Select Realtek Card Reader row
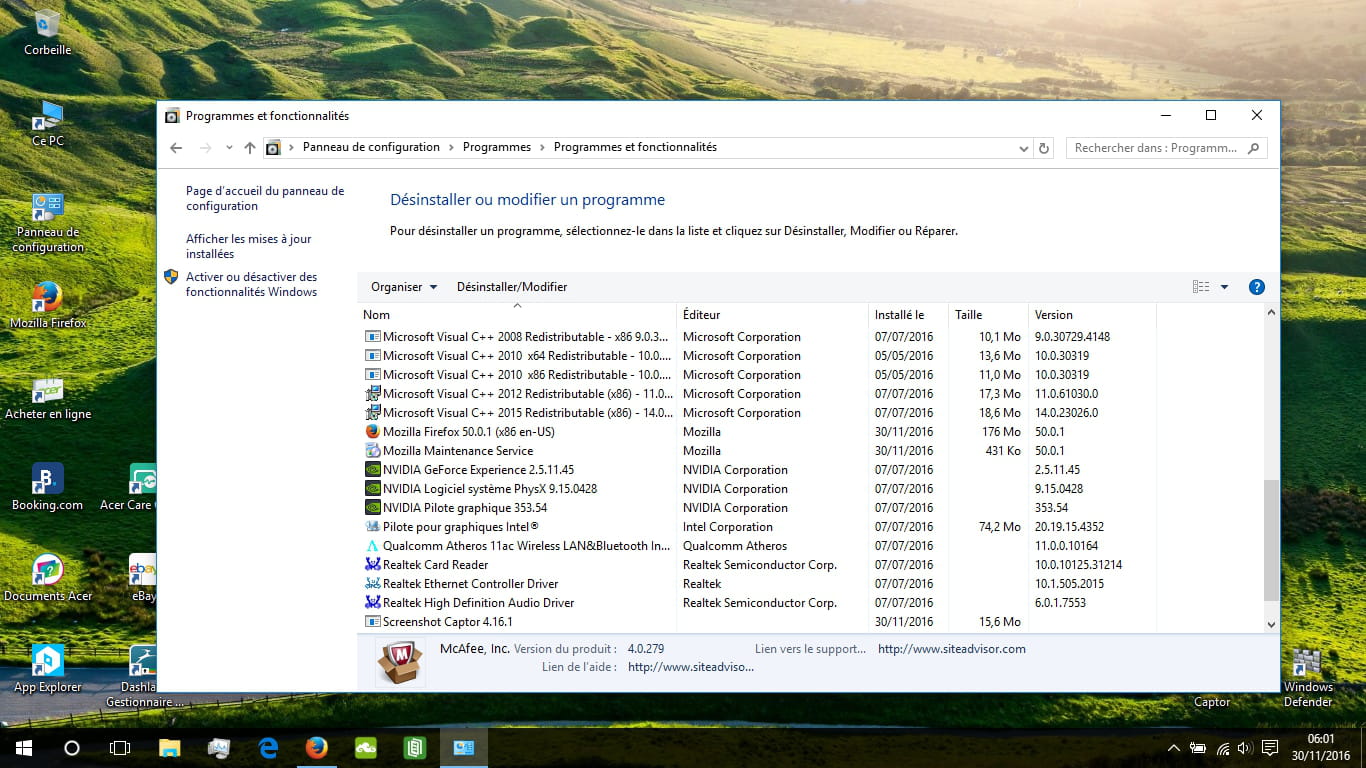1366x768 pixels. click(760, 565)
